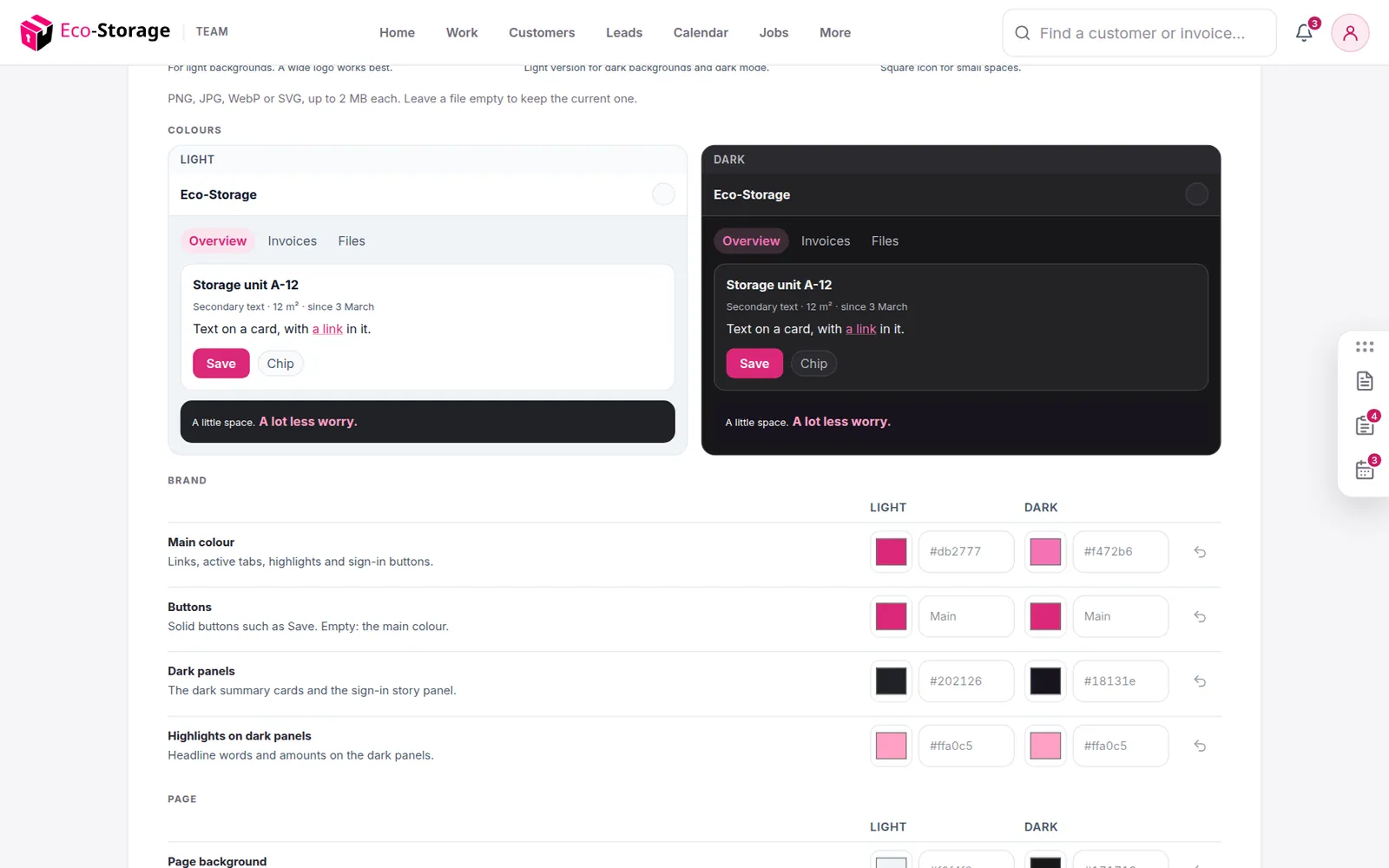The image size is (1389, 868).
Task: Open Highlights on dark panels light swatch
Action: pos(891,746)
